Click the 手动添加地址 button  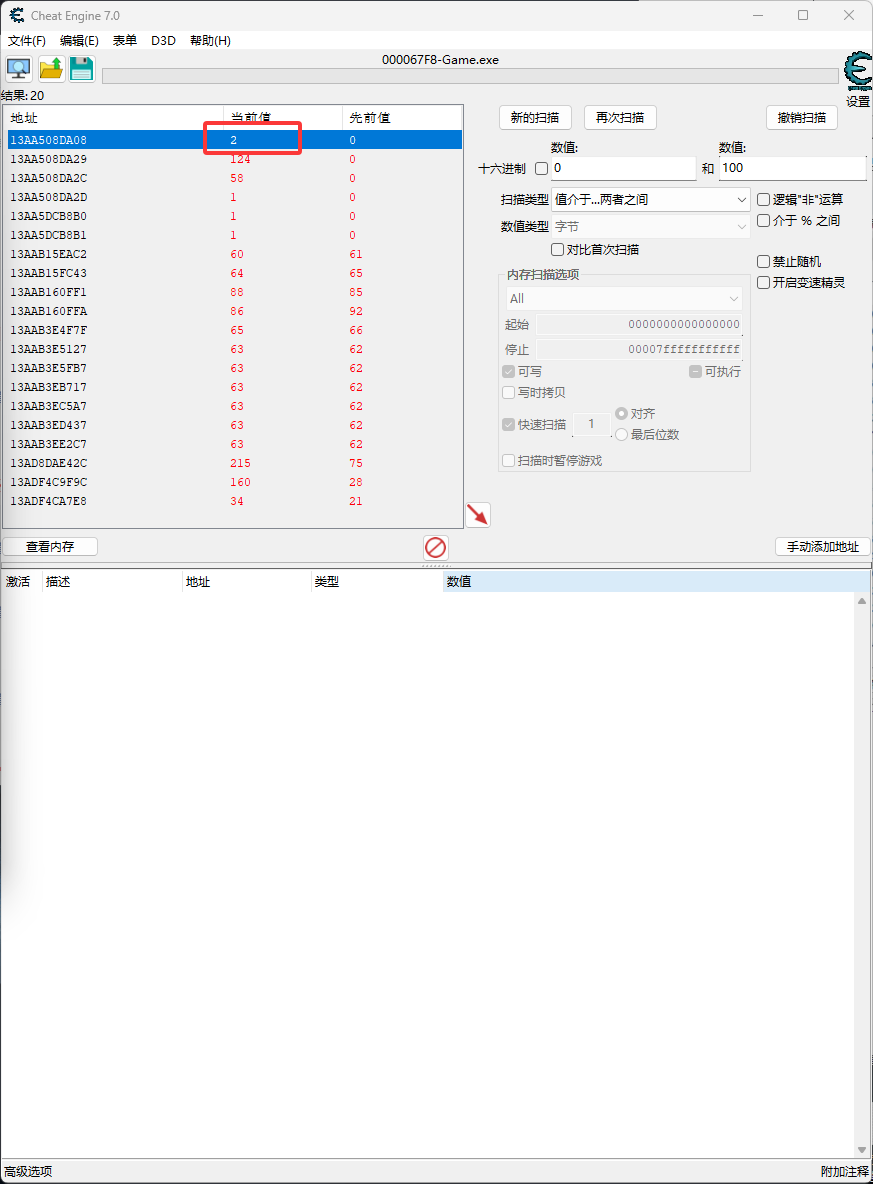[x=822, y=547]
